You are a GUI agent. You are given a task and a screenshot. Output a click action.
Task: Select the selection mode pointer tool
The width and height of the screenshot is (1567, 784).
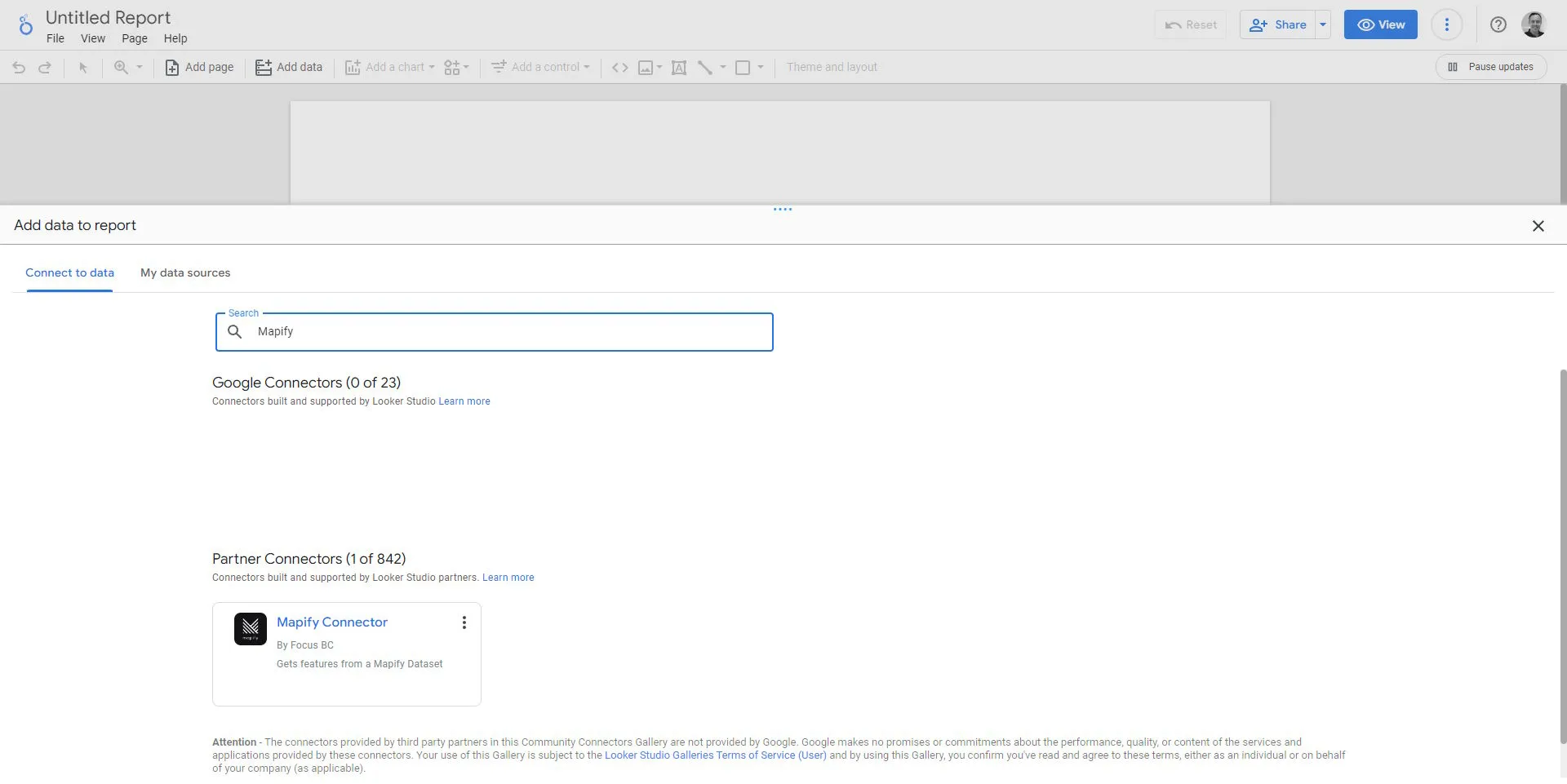point(82,68)
